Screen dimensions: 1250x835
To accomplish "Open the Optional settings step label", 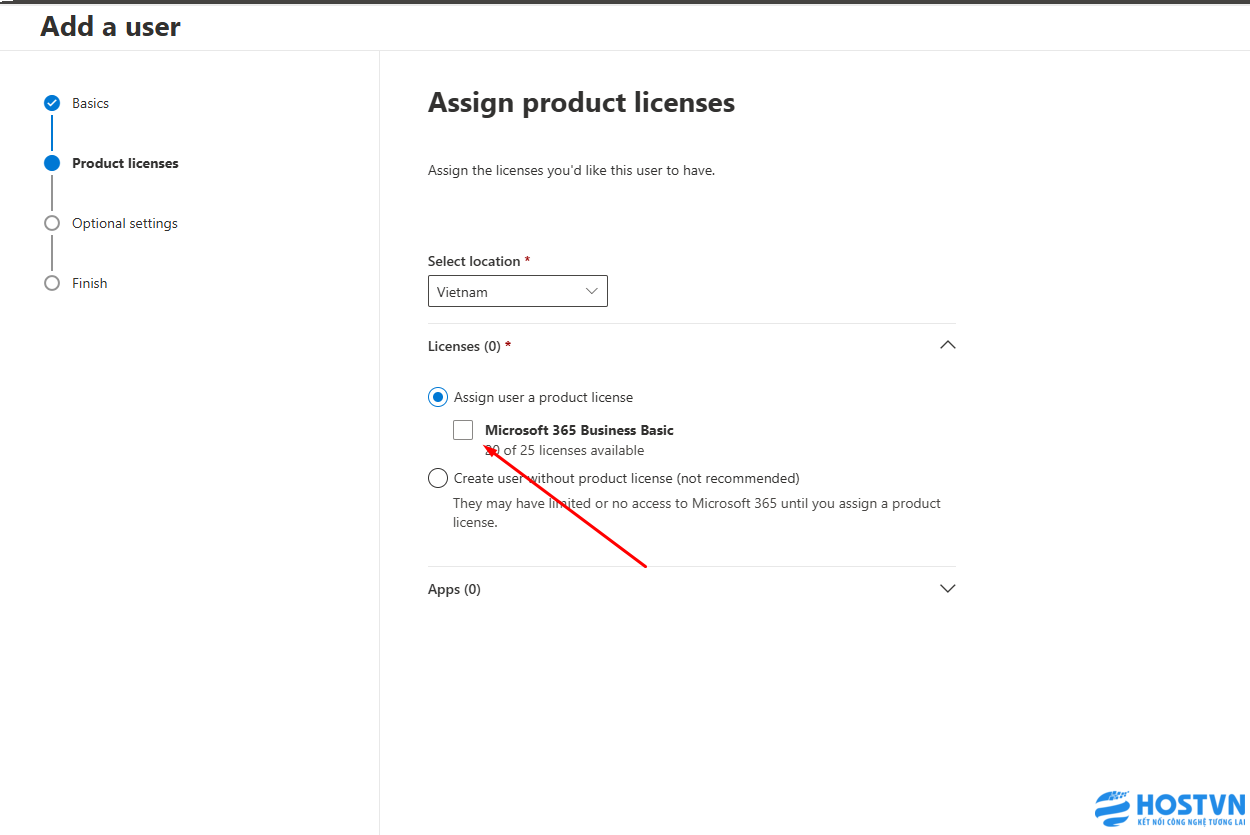I will point(125,223).
